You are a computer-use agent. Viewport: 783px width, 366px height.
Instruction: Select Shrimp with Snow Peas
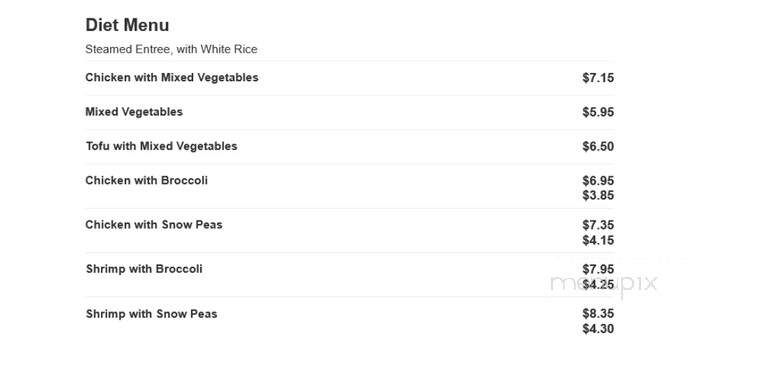pyautogui.click(x=151, y=314)
